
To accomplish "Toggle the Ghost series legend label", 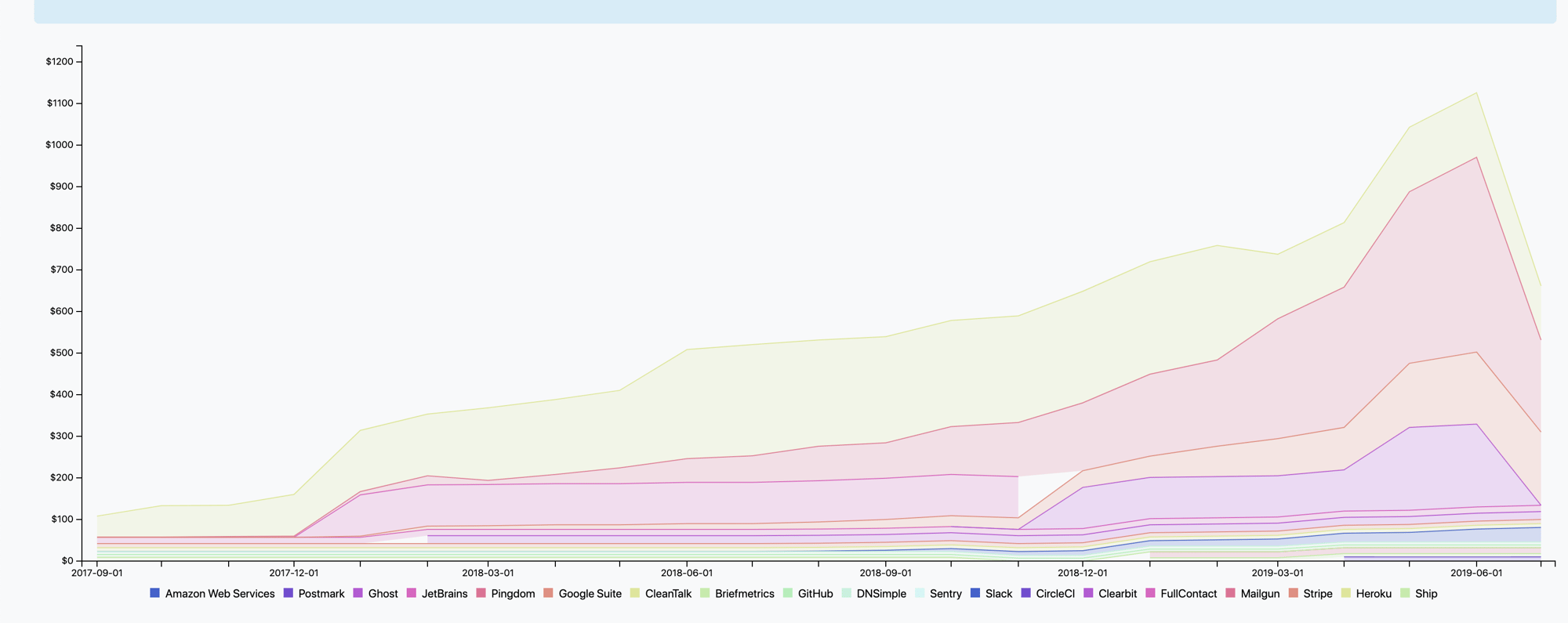I will coord(383,594).
